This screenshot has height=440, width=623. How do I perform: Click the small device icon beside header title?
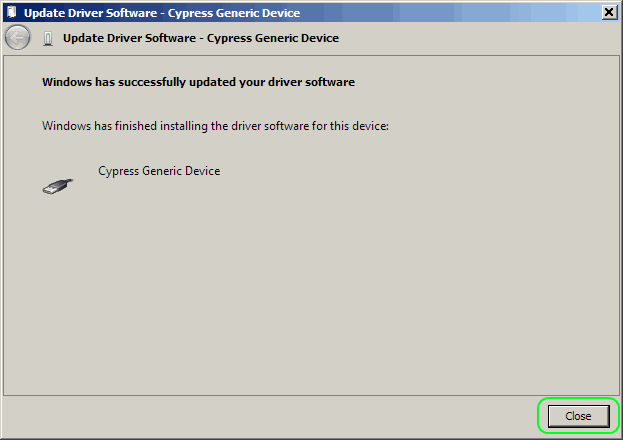pyautogui.click(x=49, y=39)
